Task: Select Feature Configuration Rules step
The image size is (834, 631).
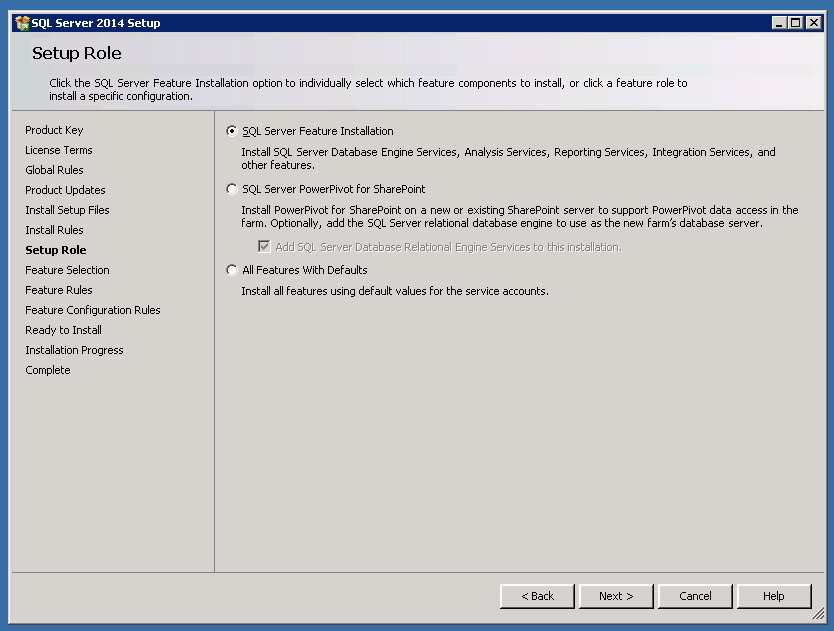Action: coord(93,310)
